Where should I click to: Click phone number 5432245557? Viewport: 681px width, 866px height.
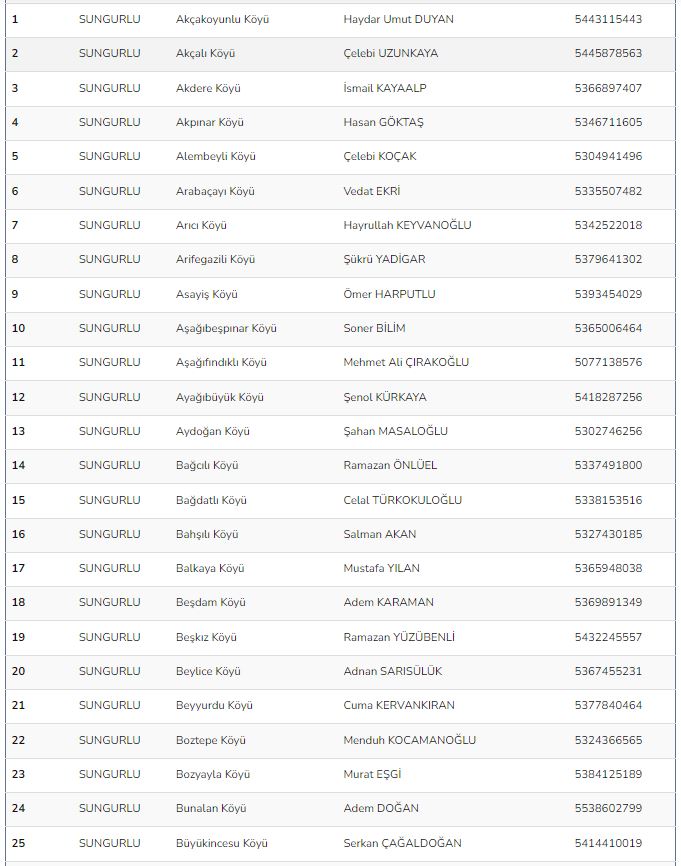(608, 637)
